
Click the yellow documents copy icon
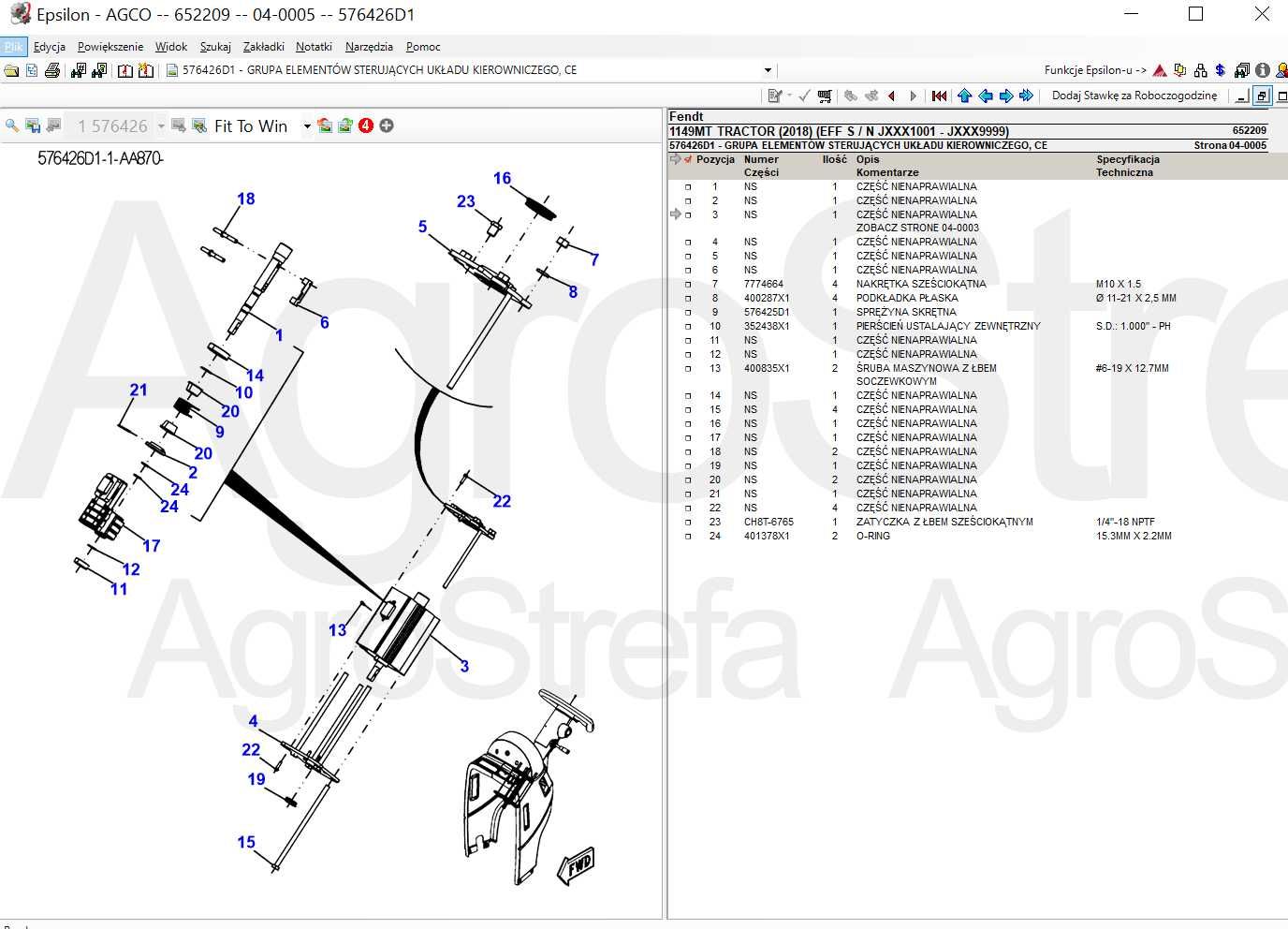(1179, 70)
